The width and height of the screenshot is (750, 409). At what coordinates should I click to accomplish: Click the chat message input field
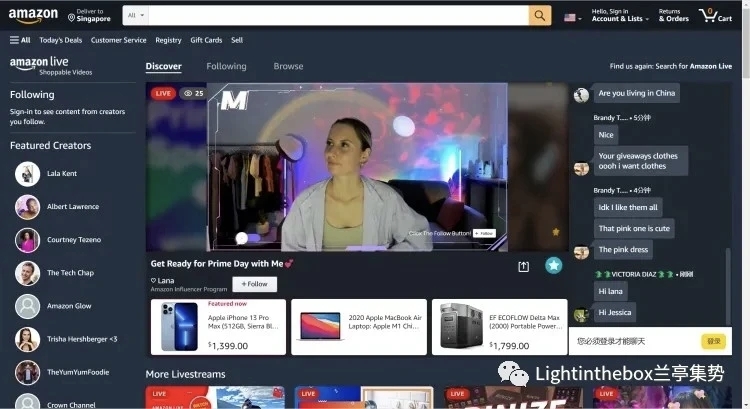click(x=634, y=341)
